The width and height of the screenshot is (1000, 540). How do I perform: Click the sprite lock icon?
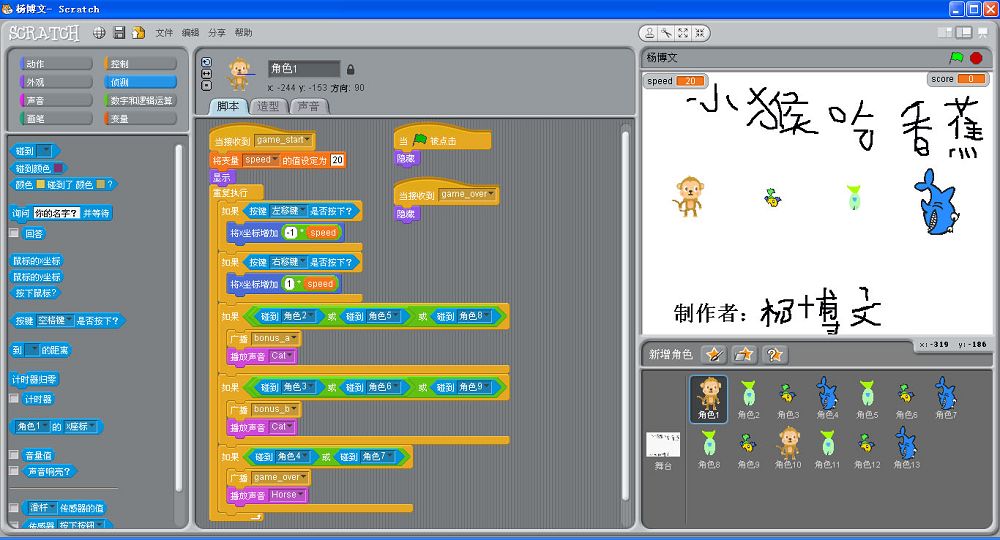click(350, 69)
